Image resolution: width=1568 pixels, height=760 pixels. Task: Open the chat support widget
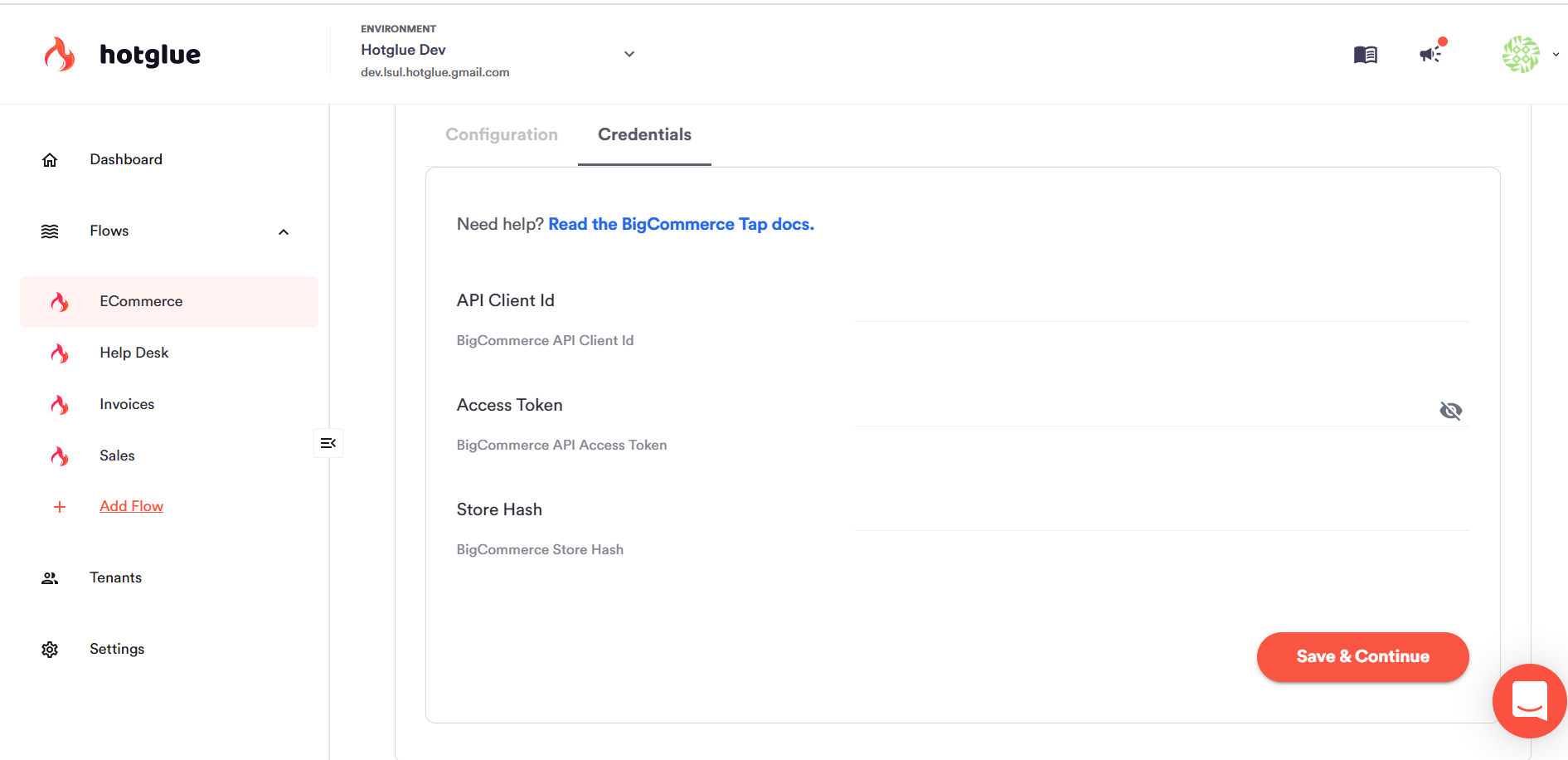pos(1530,701)
